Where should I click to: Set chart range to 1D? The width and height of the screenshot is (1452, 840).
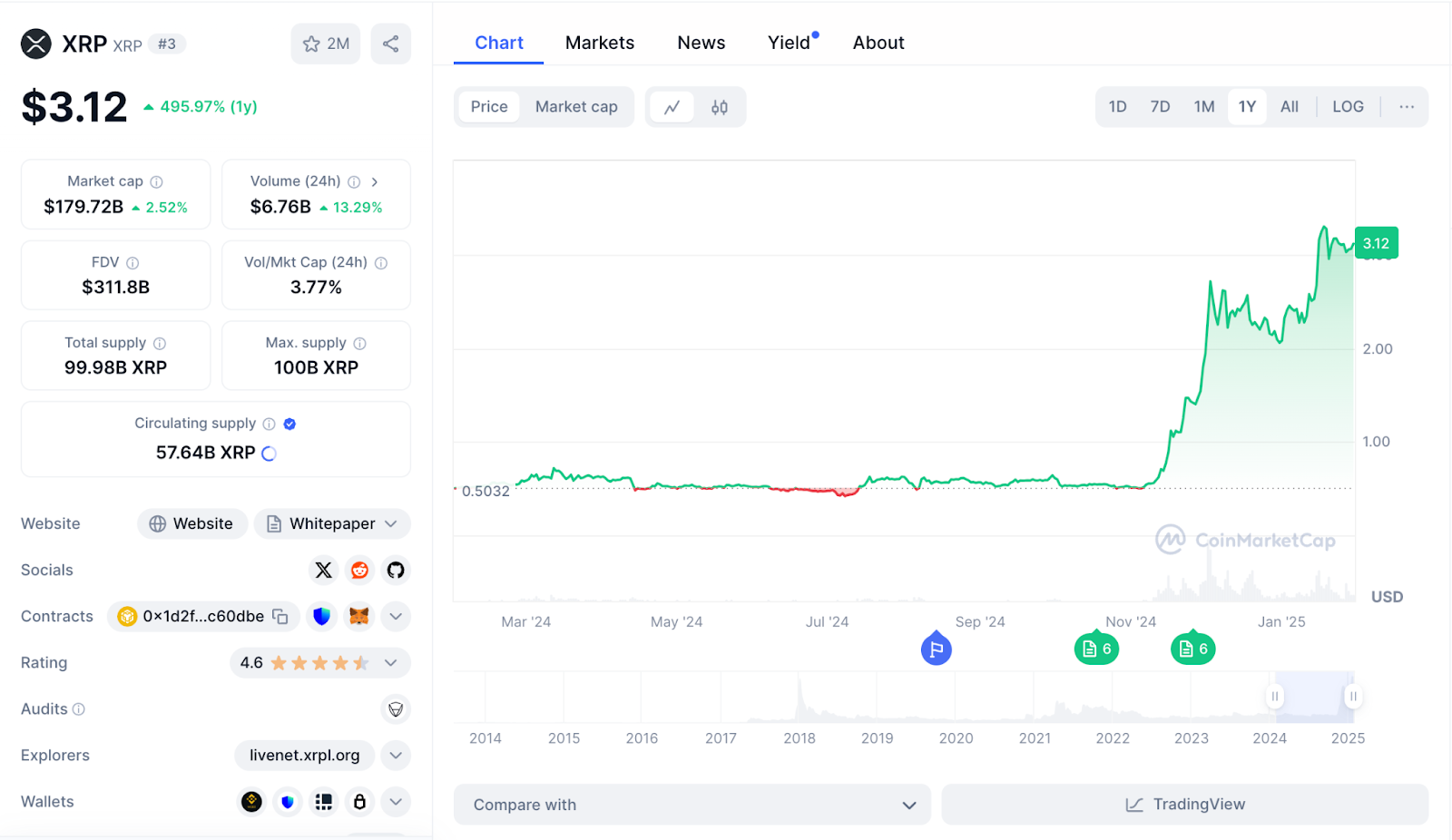[x=1117, y=107]
